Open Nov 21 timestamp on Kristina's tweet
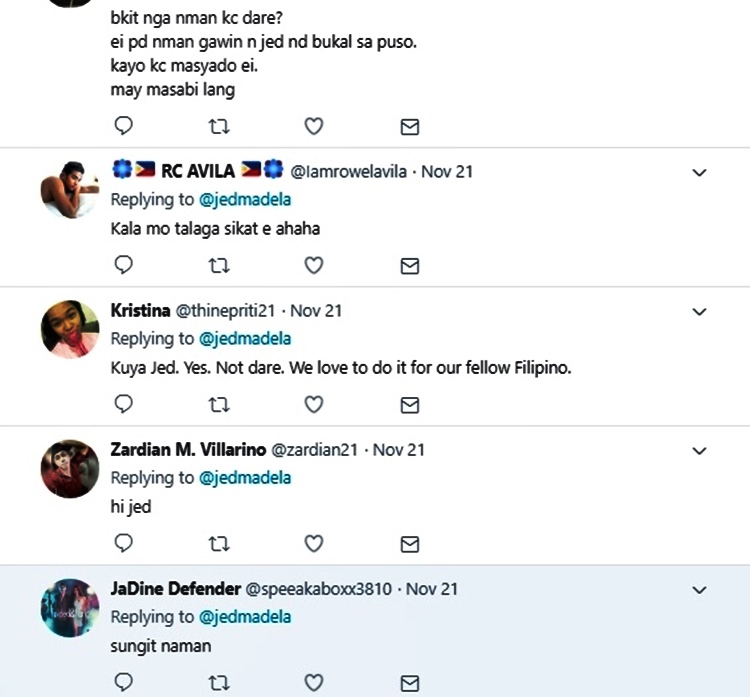This screenshot has width=750, height=697. click(316, 311)
